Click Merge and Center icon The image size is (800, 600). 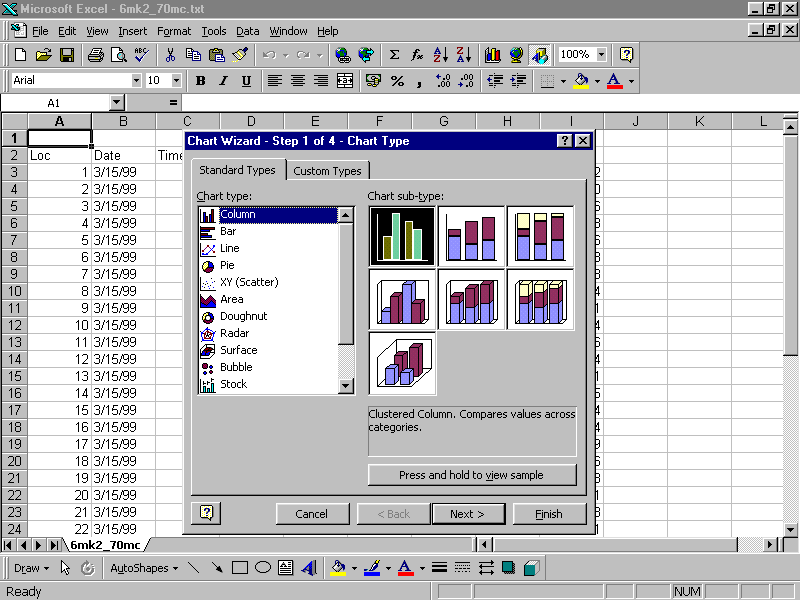coord(345,81)
